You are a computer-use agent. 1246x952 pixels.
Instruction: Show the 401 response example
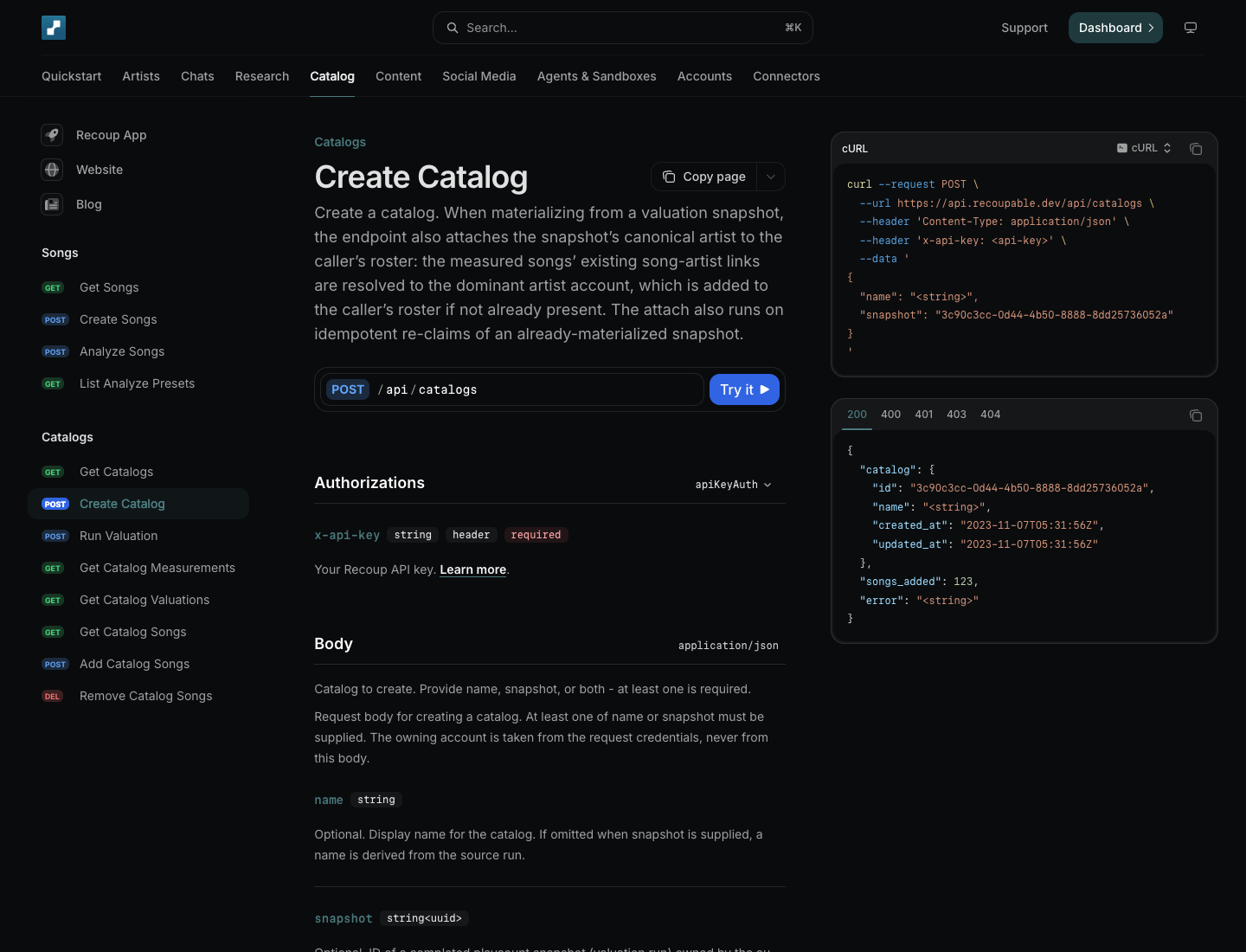tap(924, 415)
